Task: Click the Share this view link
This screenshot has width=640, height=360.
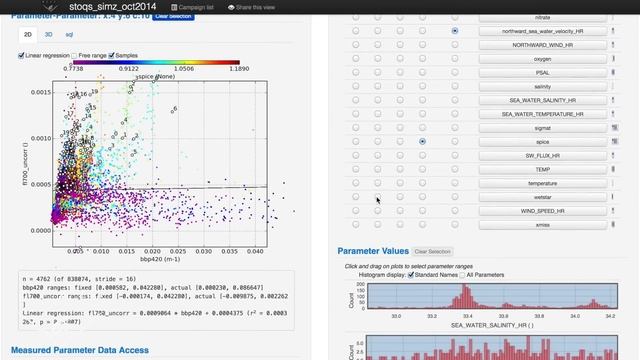Action: tap(255, 7)
